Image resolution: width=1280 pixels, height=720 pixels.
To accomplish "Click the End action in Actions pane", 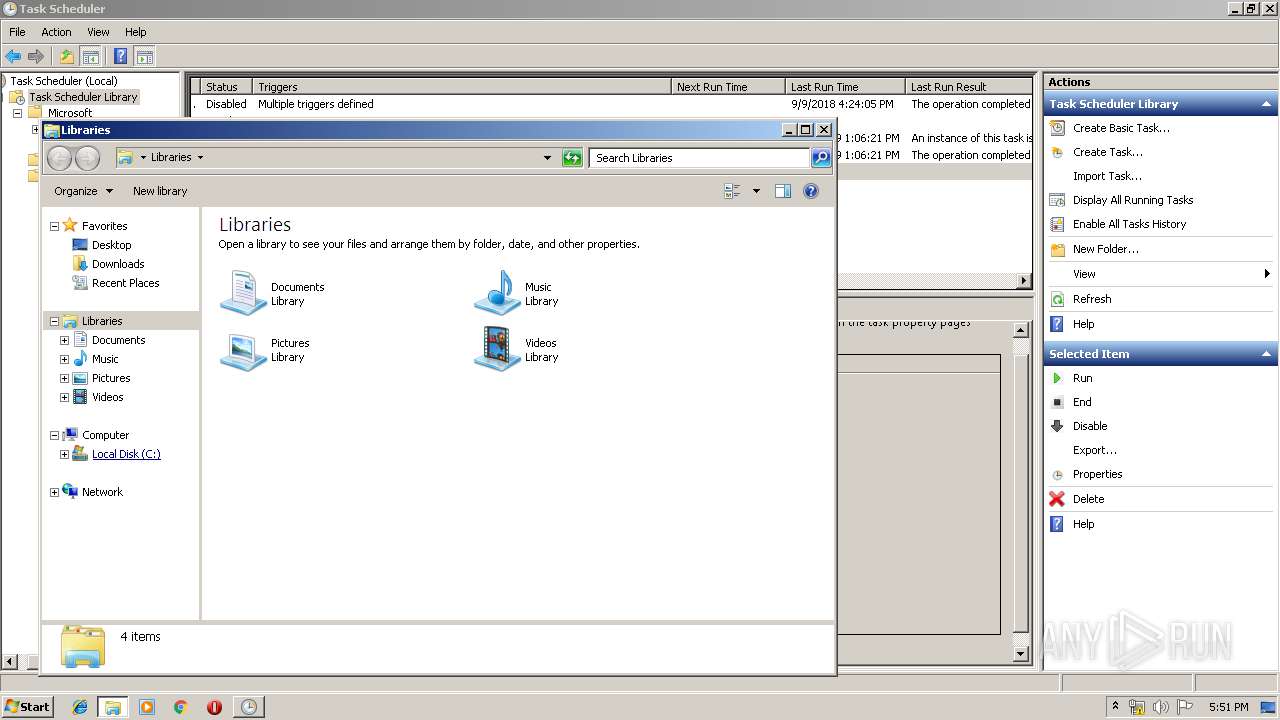I will (x=1082, y=402).
